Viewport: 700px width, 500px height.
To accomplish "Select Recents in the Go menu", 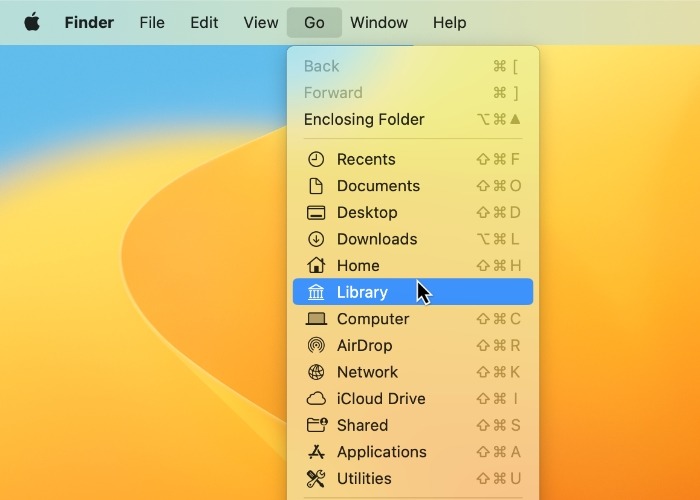I will [x=413, y=159].
